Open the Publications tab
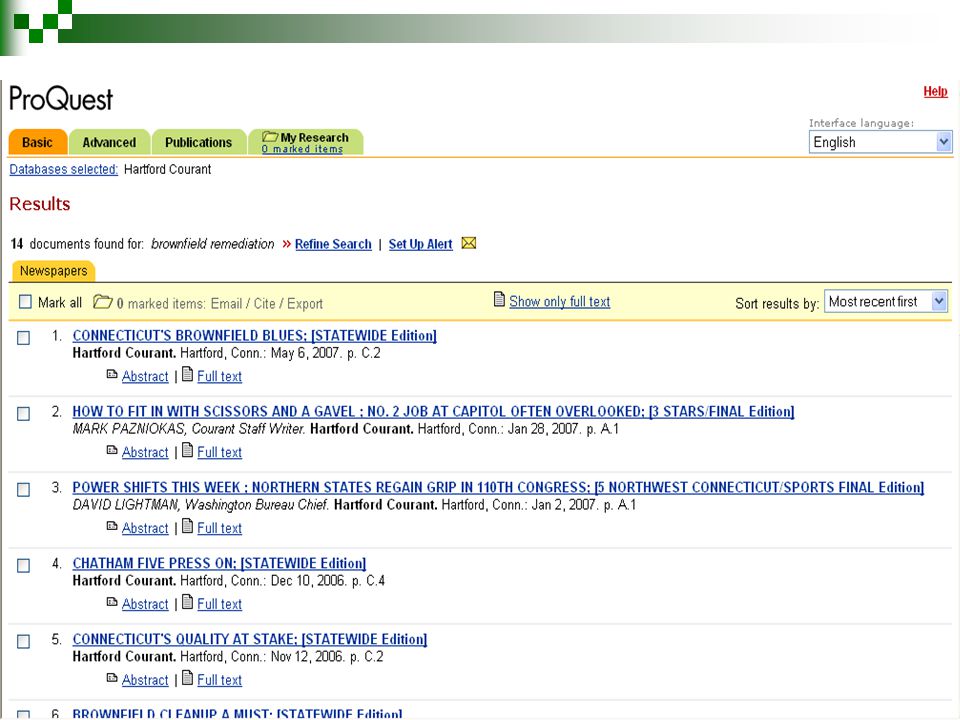The width and height of the screenshot is (960, 720). point(198,142)
